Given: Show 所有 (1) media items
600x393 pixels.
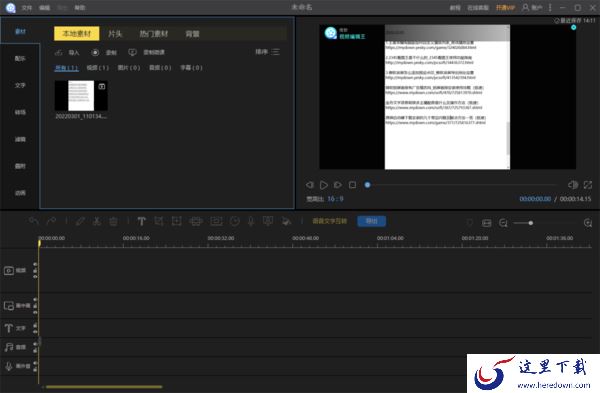Looking at the screenshot, I should pos(67,68).
